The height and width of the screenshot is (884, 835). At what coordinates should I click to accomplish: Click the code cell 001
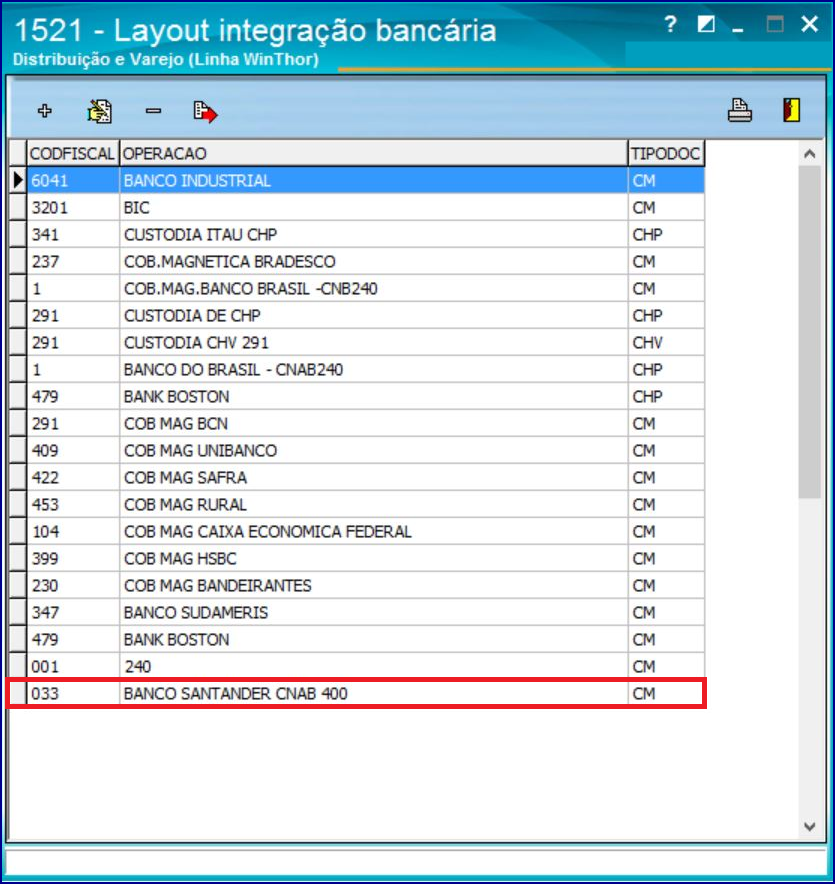tap(73, 667)
